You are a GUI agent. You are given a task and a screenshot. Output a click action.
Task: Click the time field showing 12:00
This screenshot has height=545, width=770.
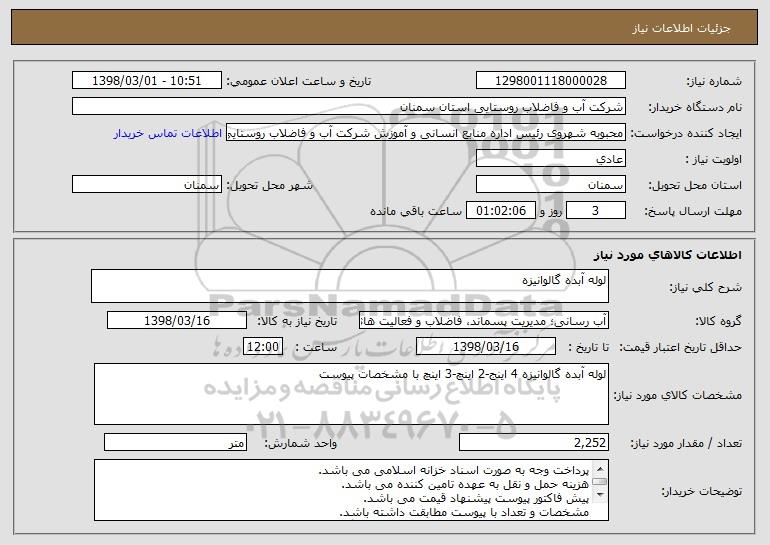(263, 347)
